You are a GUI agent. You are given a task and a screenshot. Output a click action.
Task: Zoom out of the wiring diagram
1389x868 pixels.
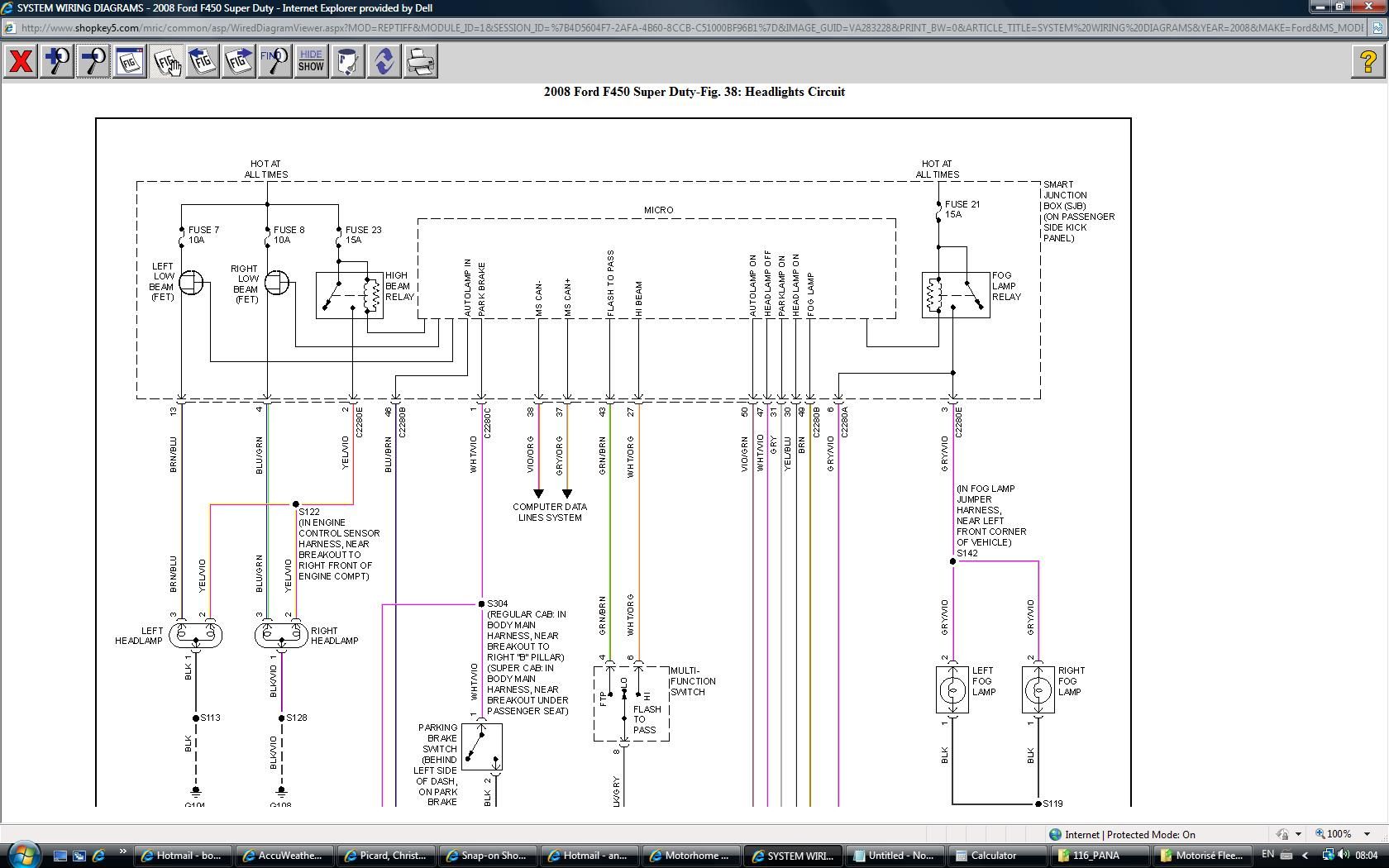coord(93,60)
